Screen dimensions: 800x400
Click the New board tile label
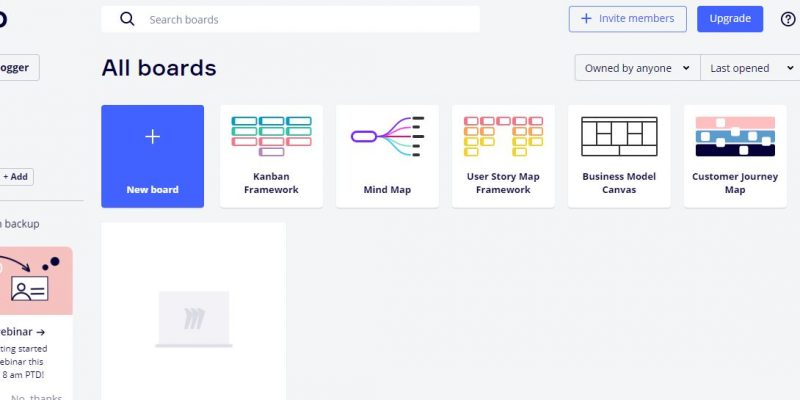click(153, 189)
